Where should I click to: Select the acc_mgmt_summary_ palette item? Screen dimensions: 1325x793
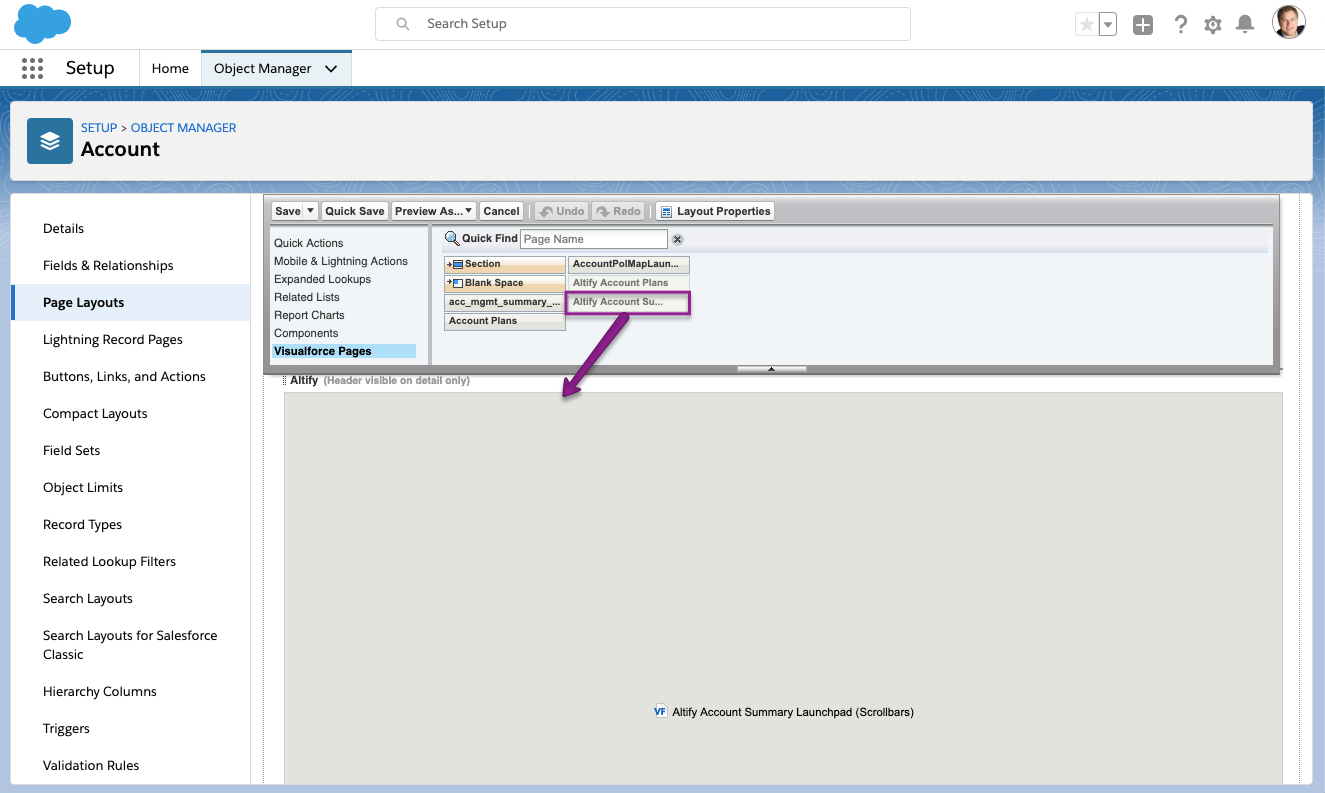click(x=505, y=302)
